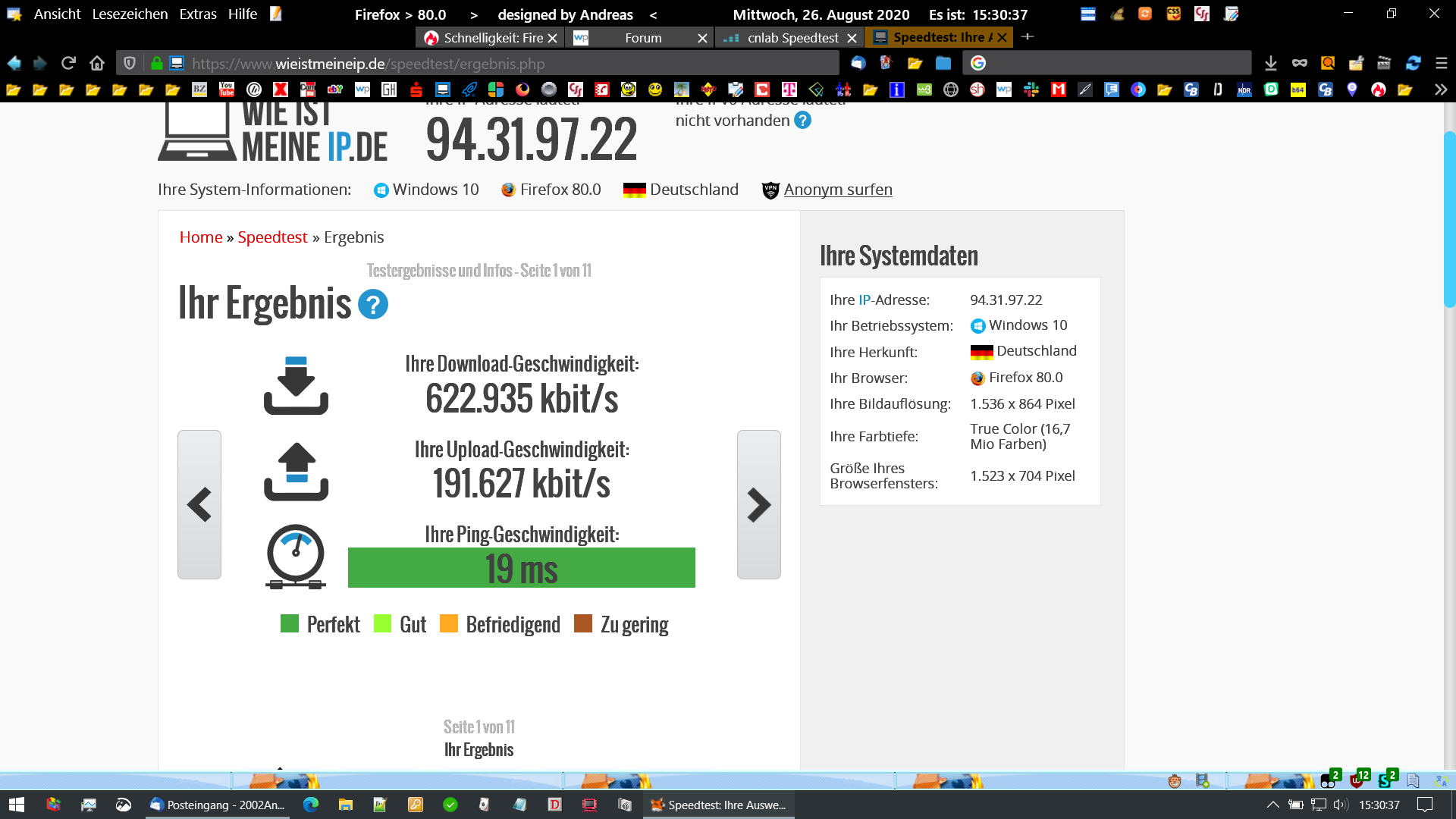Show hidden system tray icons
The image size is (1456, 819).
click(1272, 805)
